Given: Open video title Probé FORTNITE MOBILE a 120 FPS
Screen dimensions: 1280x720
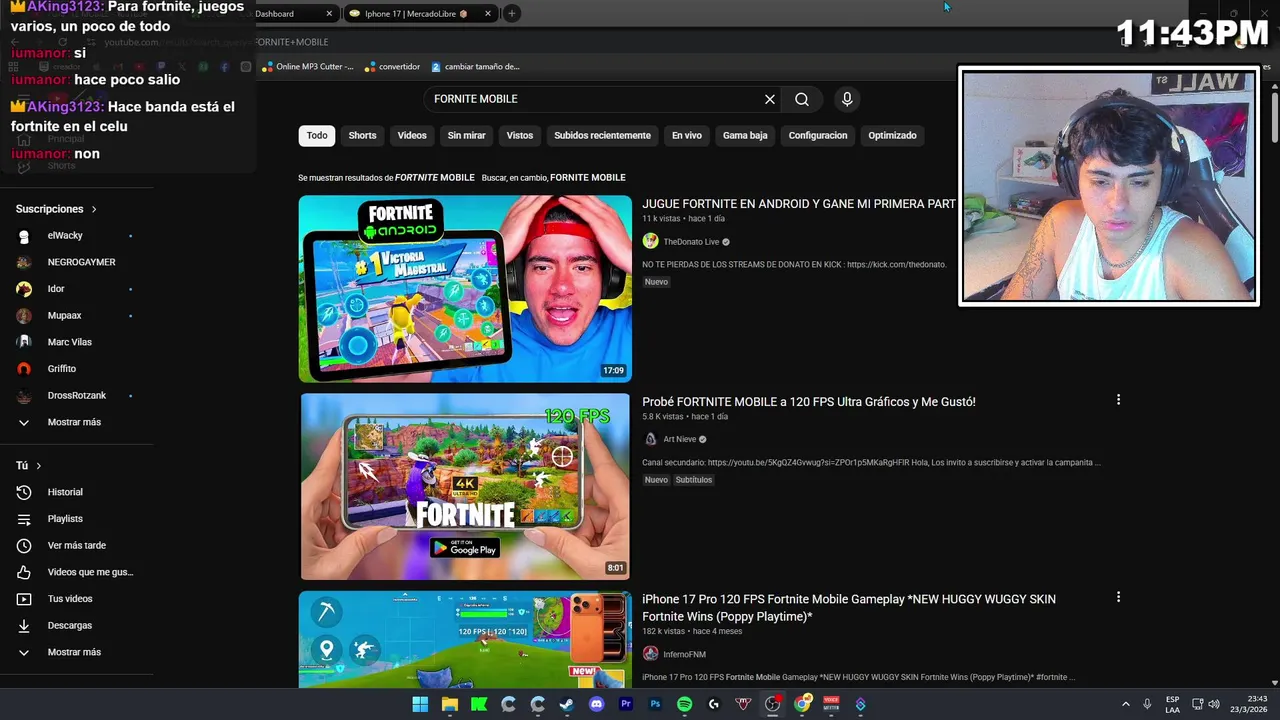Looking at the screenshot, I should (809, 401).
